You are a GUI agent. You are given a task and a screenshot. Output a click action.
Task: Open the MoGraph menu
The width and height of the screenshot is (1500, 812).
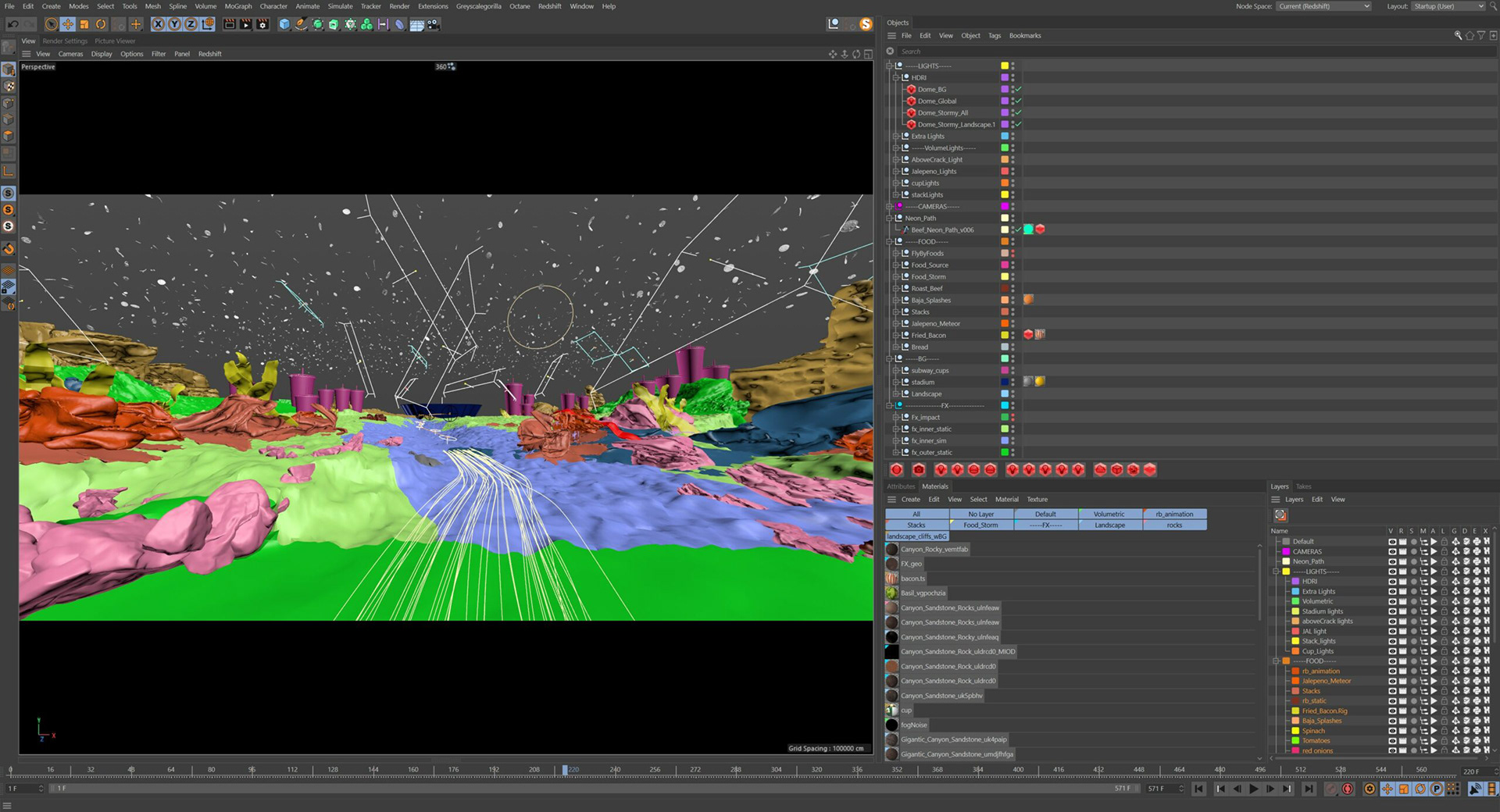(238, 6)
